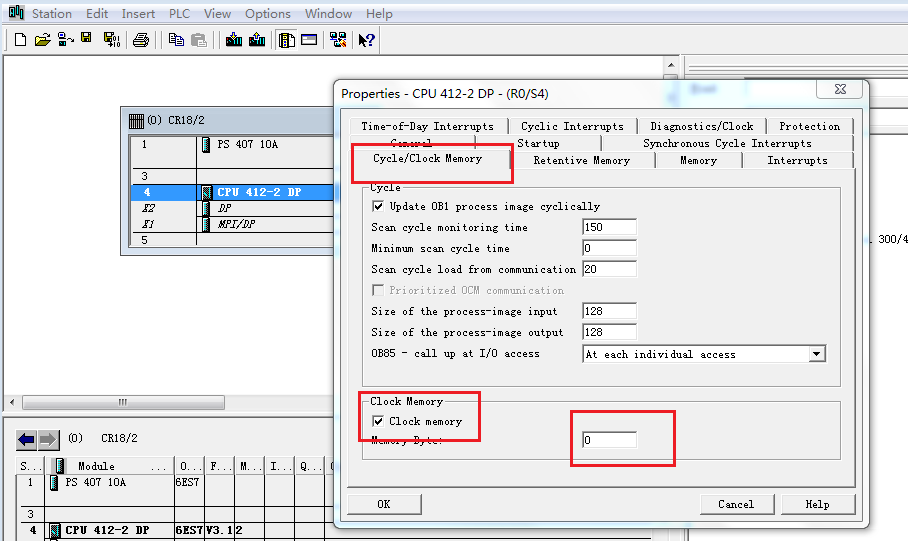The height and width of the screenshot is (541, 908).
Task: Click the process-image input size field
Action: (609, 311)
